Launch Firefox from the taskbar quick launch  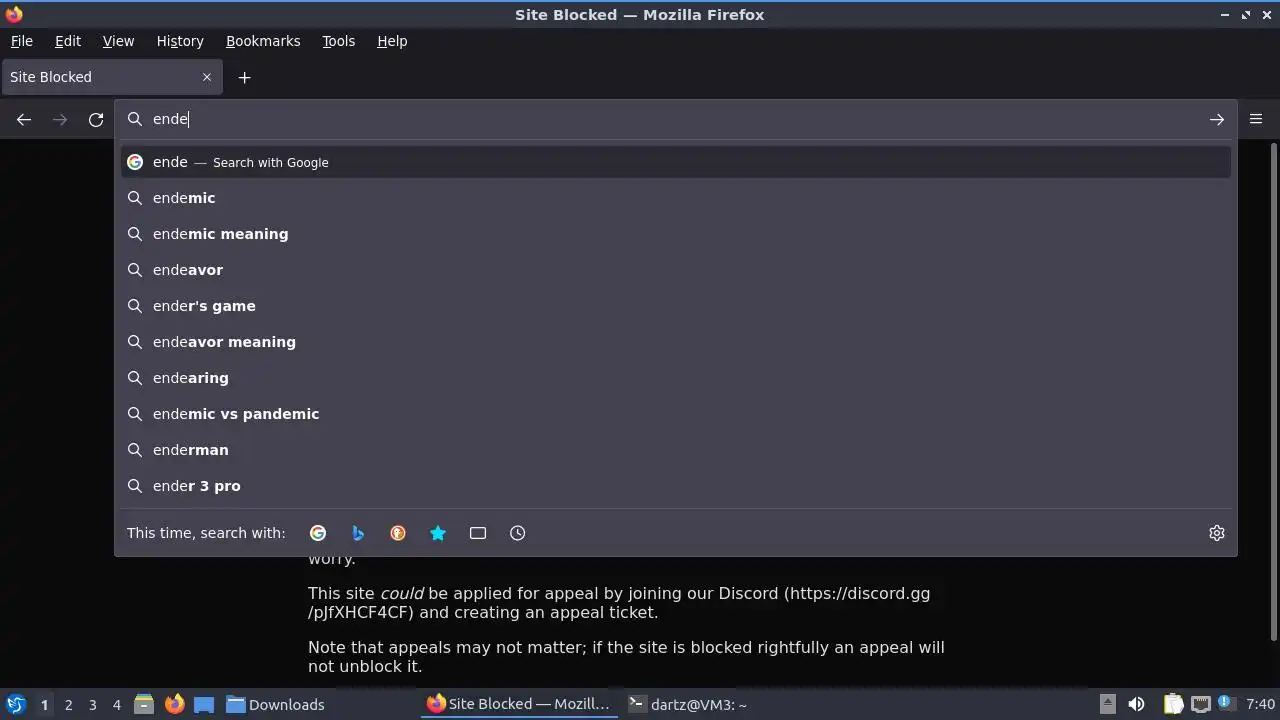point(174,704)
